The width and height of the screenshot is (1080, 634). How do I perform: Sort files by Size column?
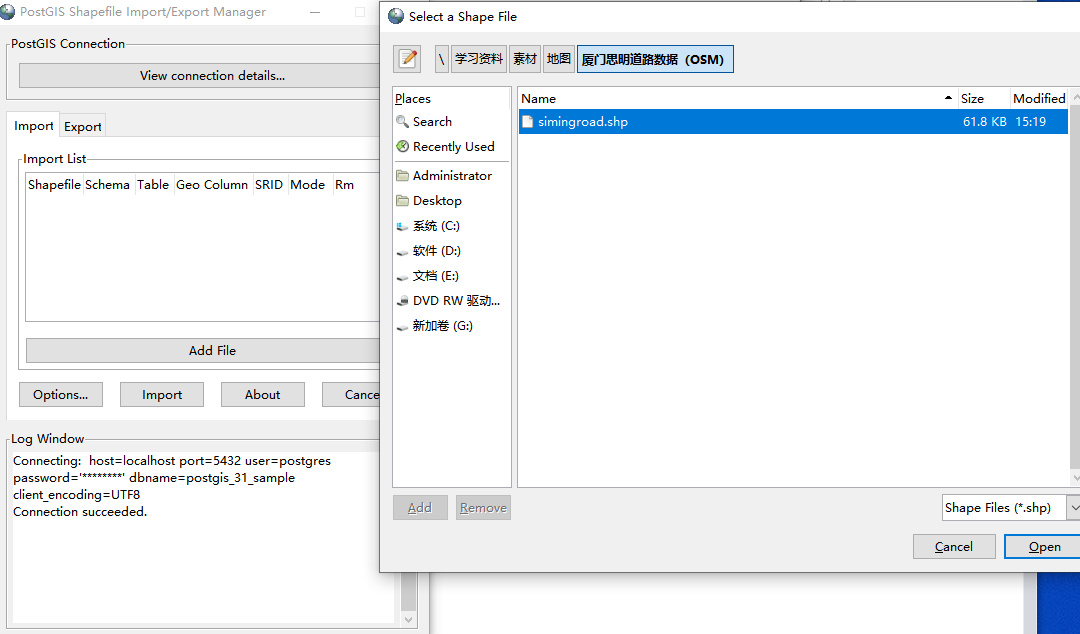tap(984, 99)
